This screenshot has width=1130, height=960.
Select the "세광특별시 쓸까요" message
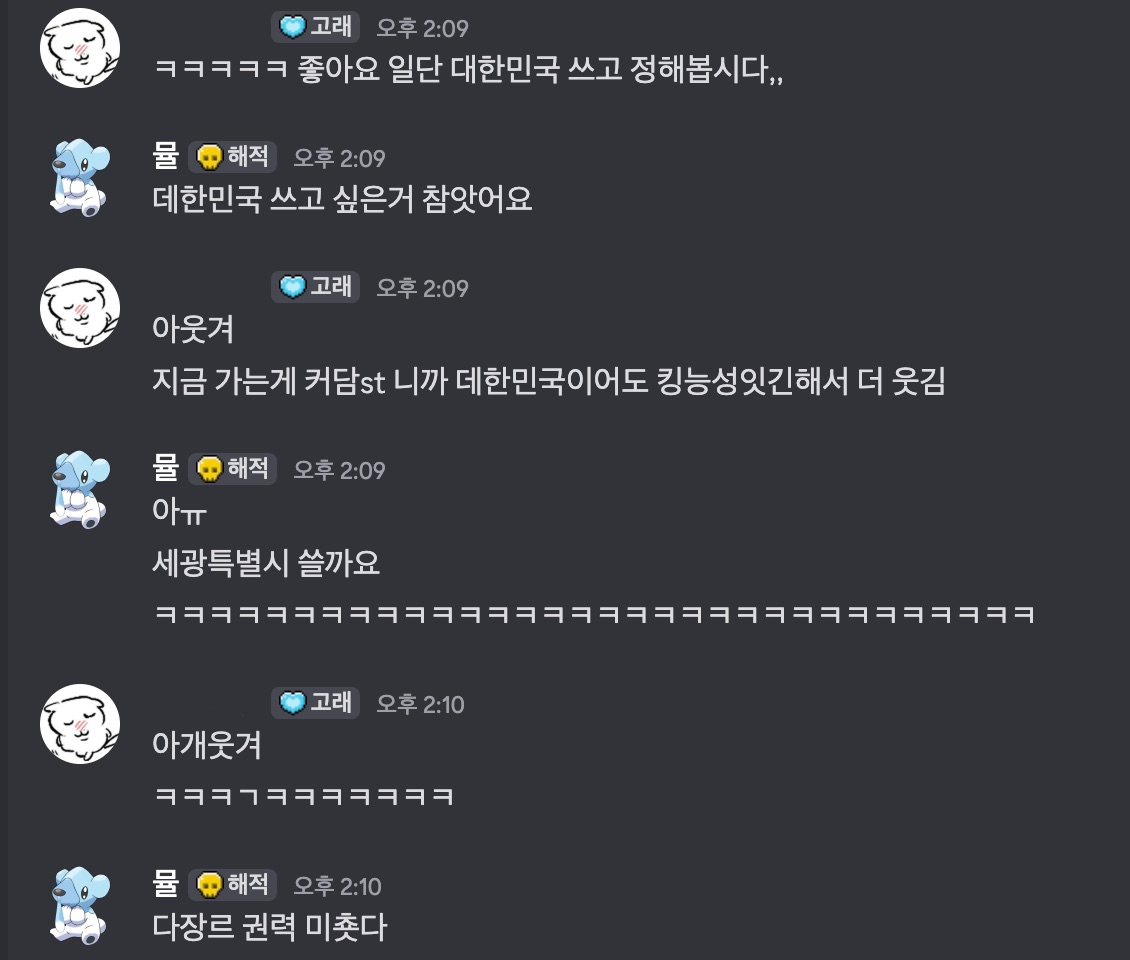[267, 564]
